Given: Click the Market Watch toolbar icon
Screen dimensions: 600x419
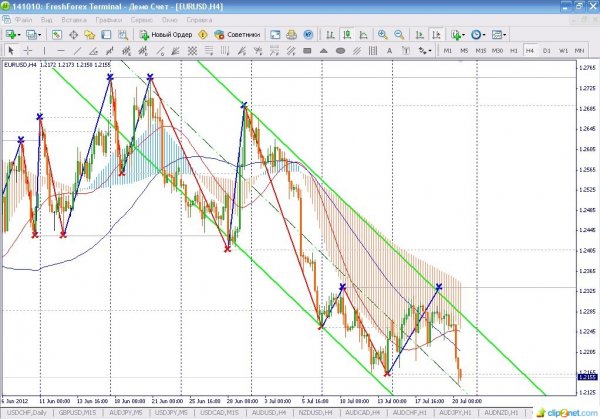Looking at the screenshot, I should point(57,34).
